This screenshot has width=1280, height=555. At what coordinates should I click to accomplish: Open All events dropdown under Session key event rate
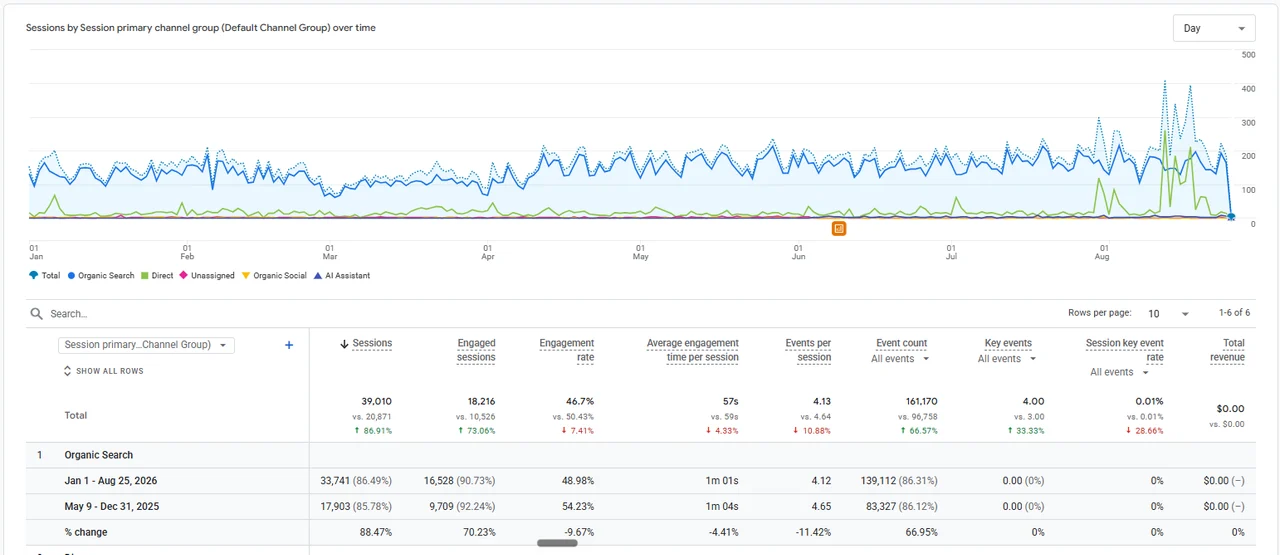pos(1119,372)
